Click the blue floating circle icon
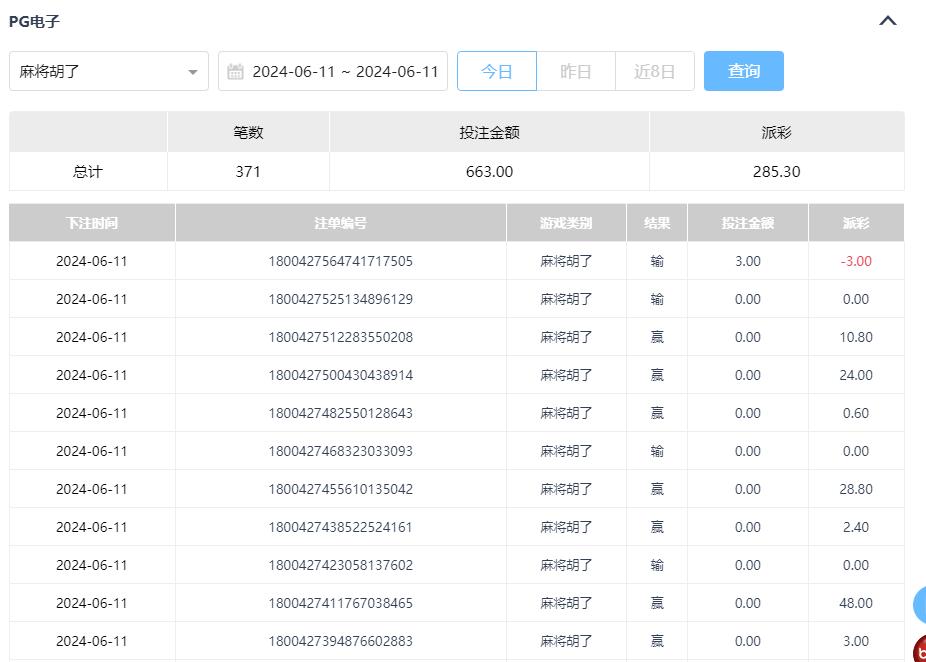Image resolution: width=926 pixels, height=662 pixels. coord(920,605)
